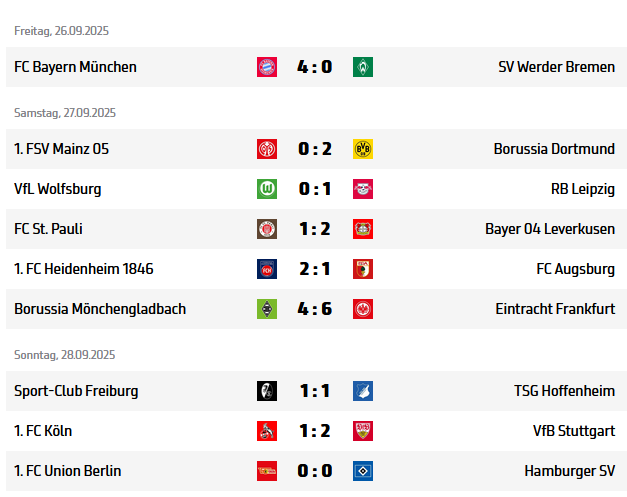Open the RB Leipzig crest
This screenshot has width=627, height=497.
362,189
